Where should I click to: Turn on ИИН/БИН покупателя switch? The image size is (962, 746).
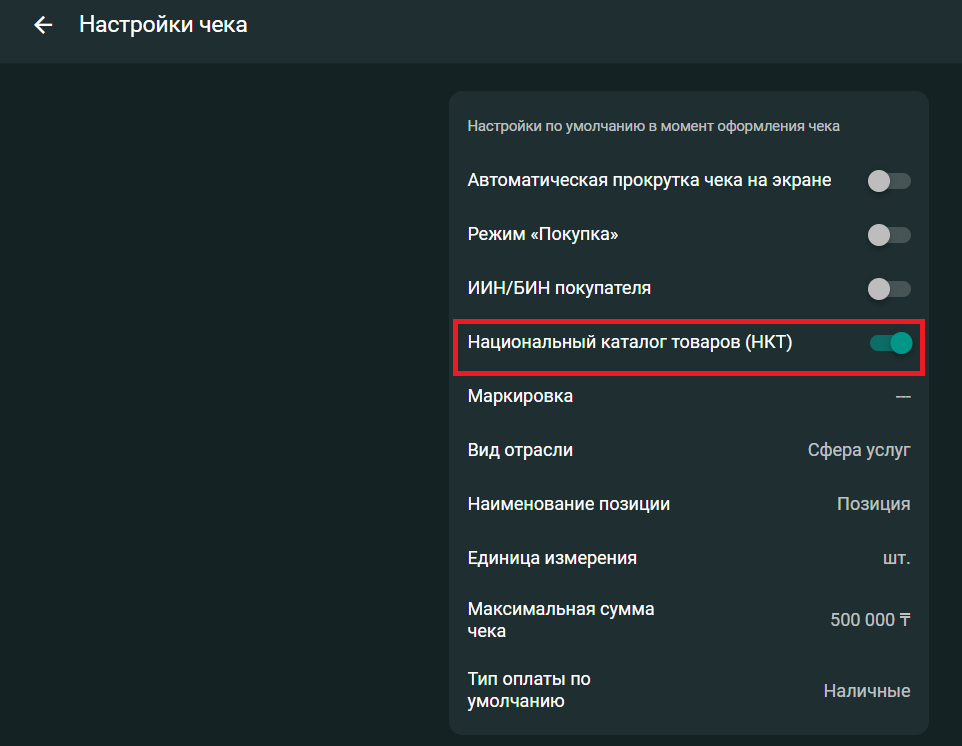click(x=889, y=289)
